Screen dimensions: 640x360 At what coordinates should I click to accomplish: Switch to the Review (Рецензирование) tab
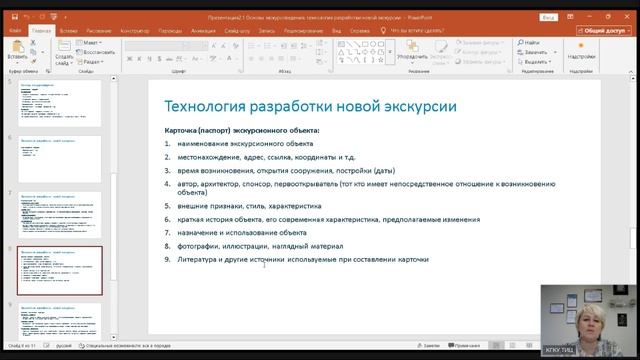[x=303, y=31]
